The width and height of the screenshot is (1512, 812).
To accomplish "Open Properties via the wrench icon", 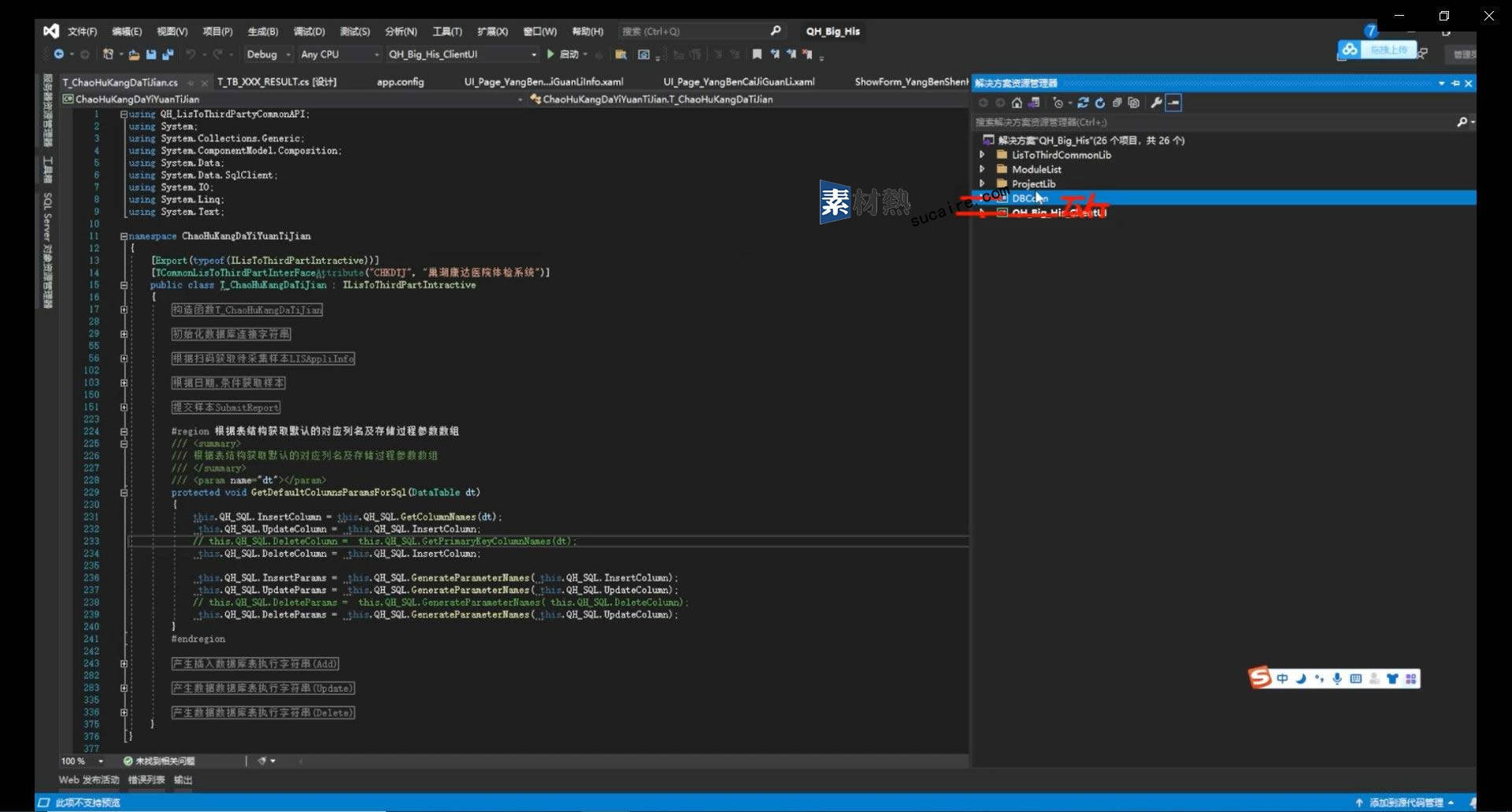I will (1156, 103).
